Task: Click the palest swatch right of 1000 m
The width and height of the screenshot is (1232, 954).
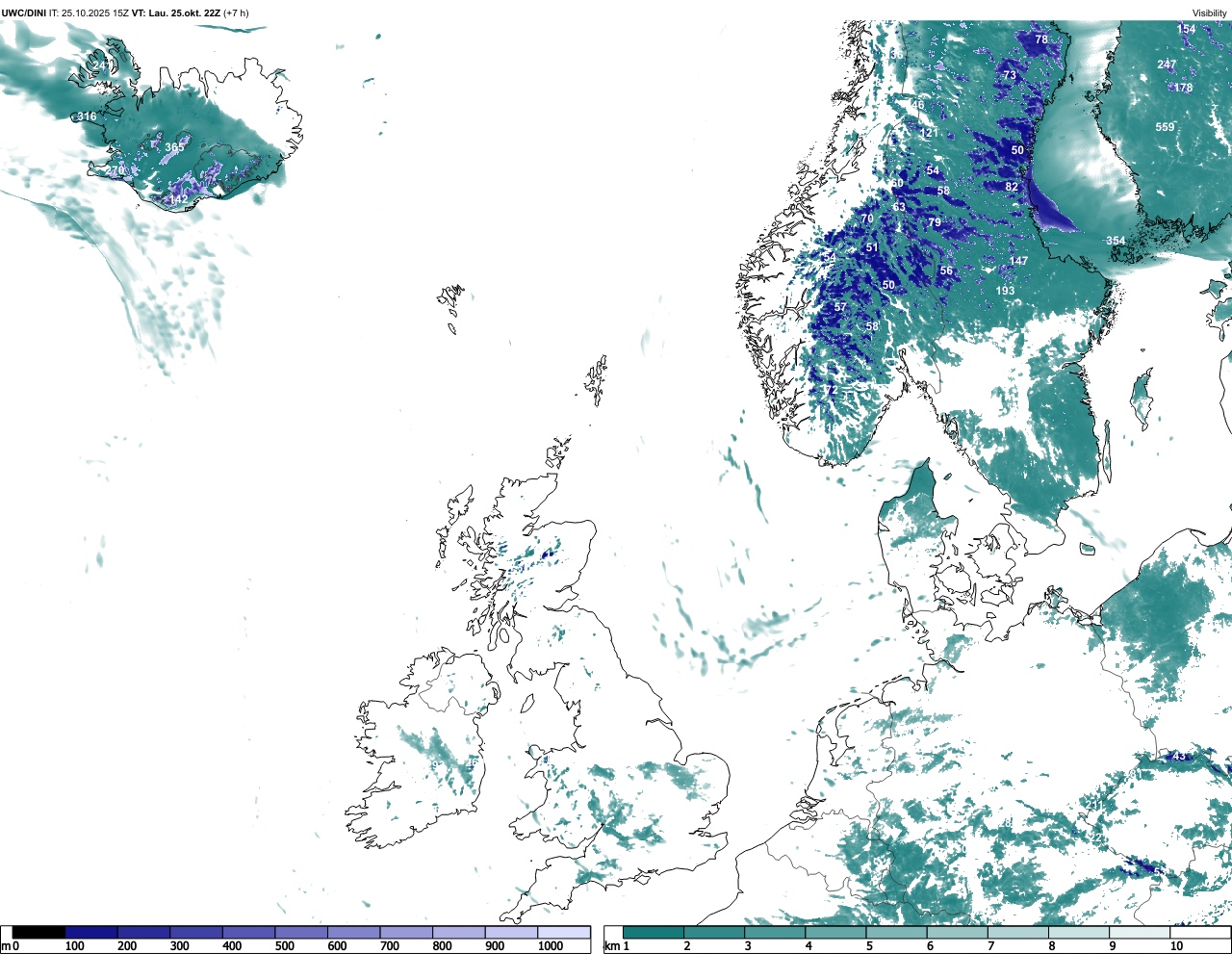Action: point(564,932)
